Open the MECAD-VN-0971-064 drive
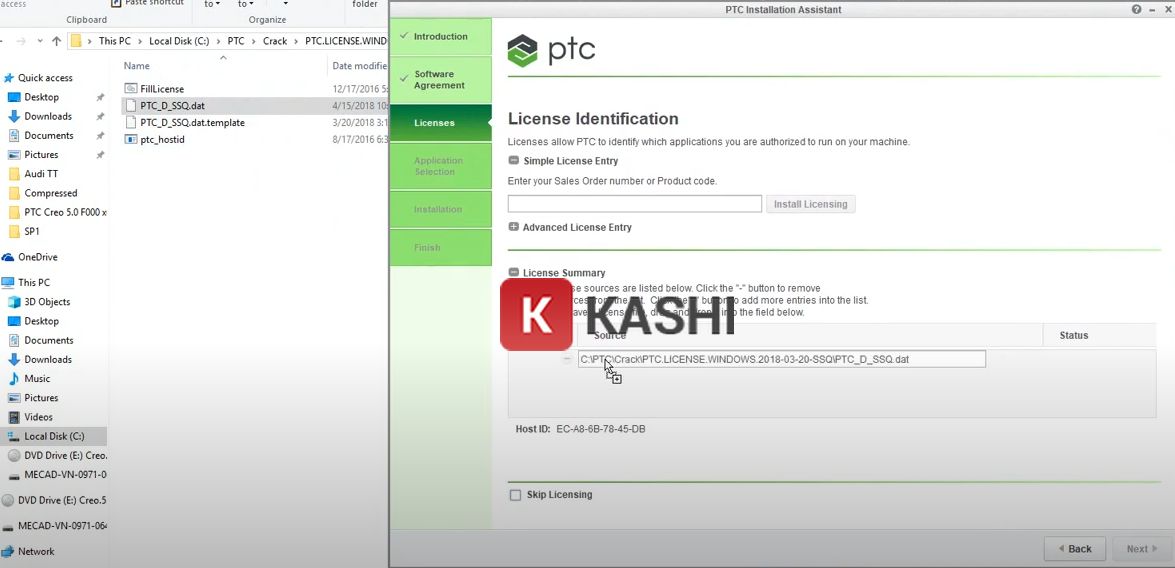 point(62,526)
